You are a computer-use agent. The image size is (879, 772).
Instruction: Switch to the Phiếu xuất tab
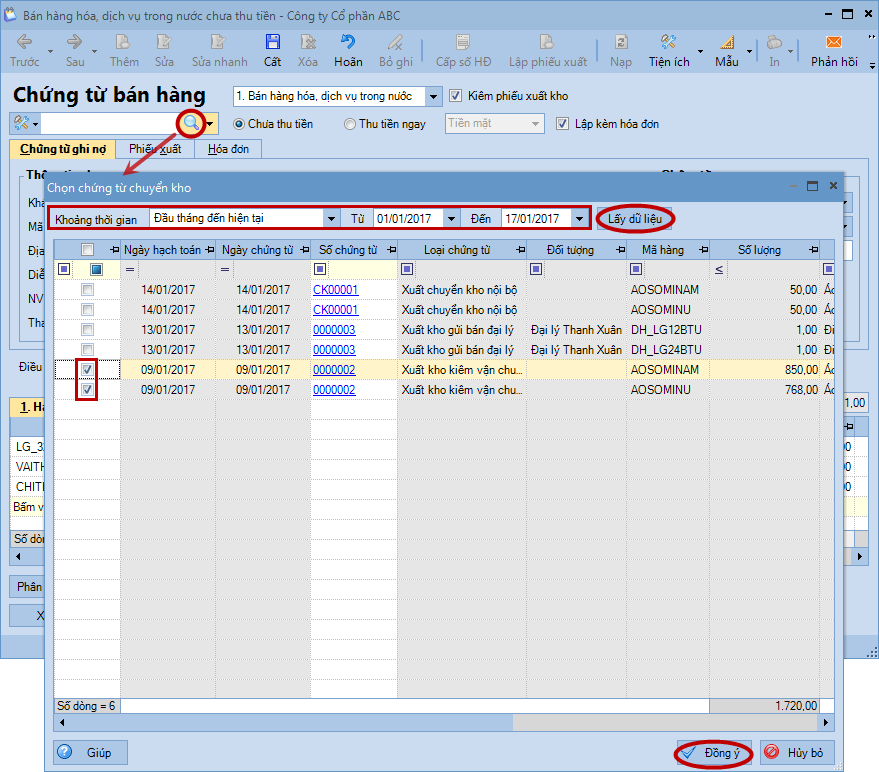click(x=155, y=149)
